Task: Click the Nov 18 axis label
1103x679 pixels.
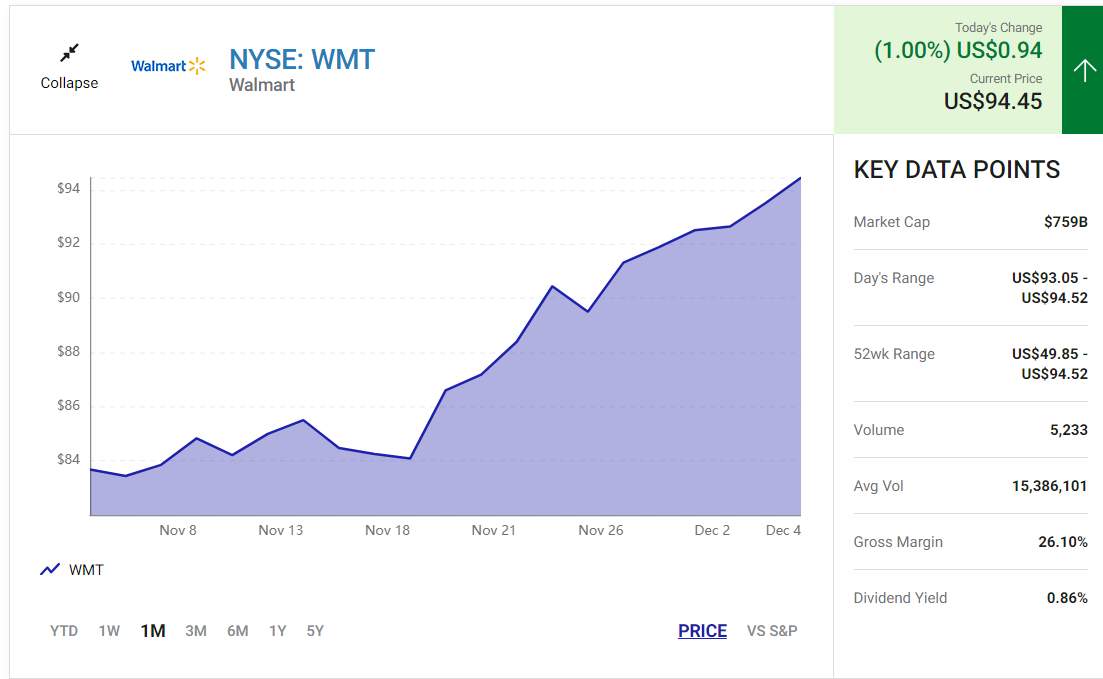Action: pyautogui.click(x=387, y=531)
